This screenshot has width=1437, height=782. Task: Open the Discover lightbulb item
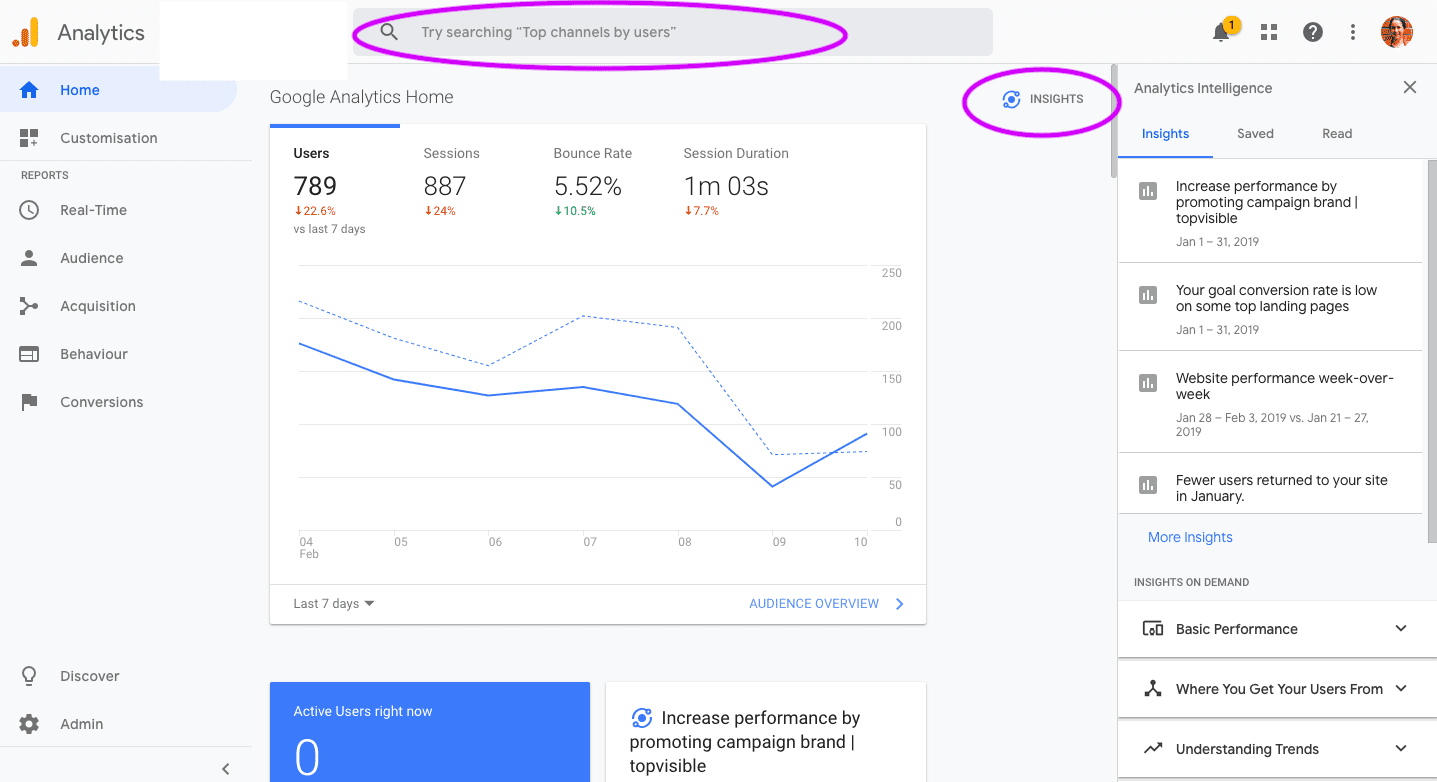88,676
